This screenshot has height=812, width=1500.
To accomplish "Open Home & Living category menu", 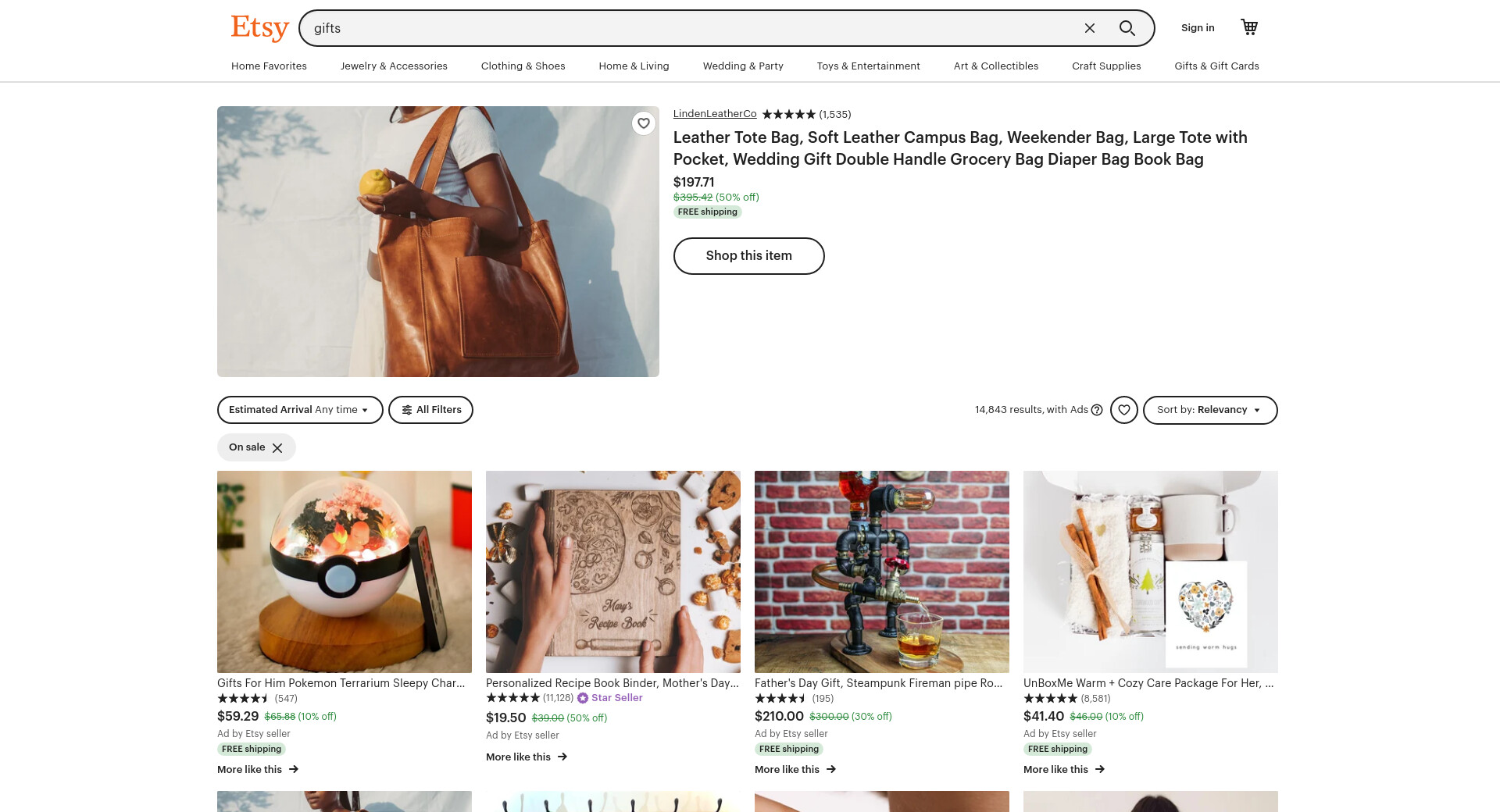I will click(634, 66).
